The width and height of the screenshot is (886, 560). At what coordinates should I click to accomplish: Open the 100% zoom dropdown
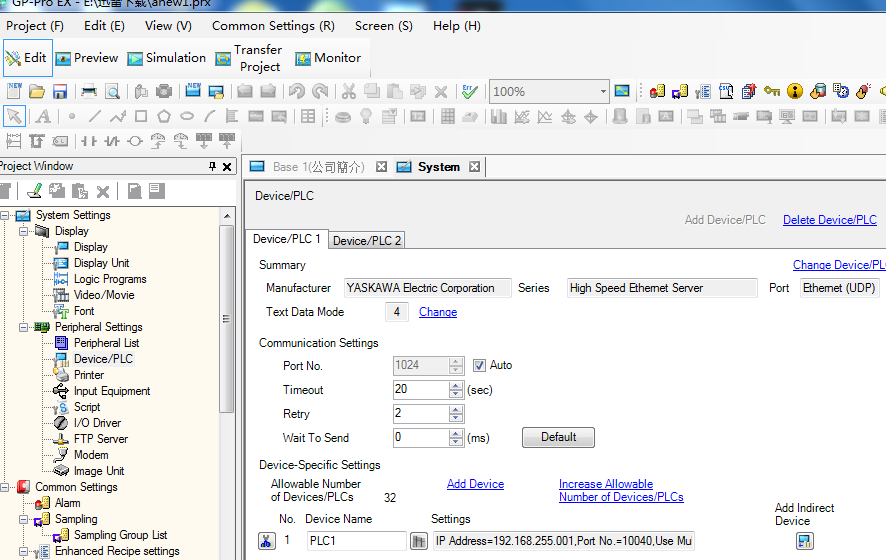[x=603, y=92]
